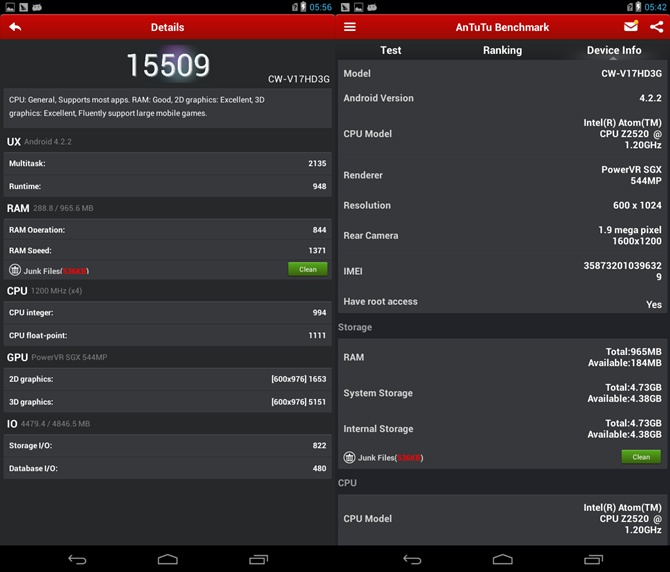670x572 pixels.
Task: Tap the back arrow in Details header
Action: click(x=15, y=27)
